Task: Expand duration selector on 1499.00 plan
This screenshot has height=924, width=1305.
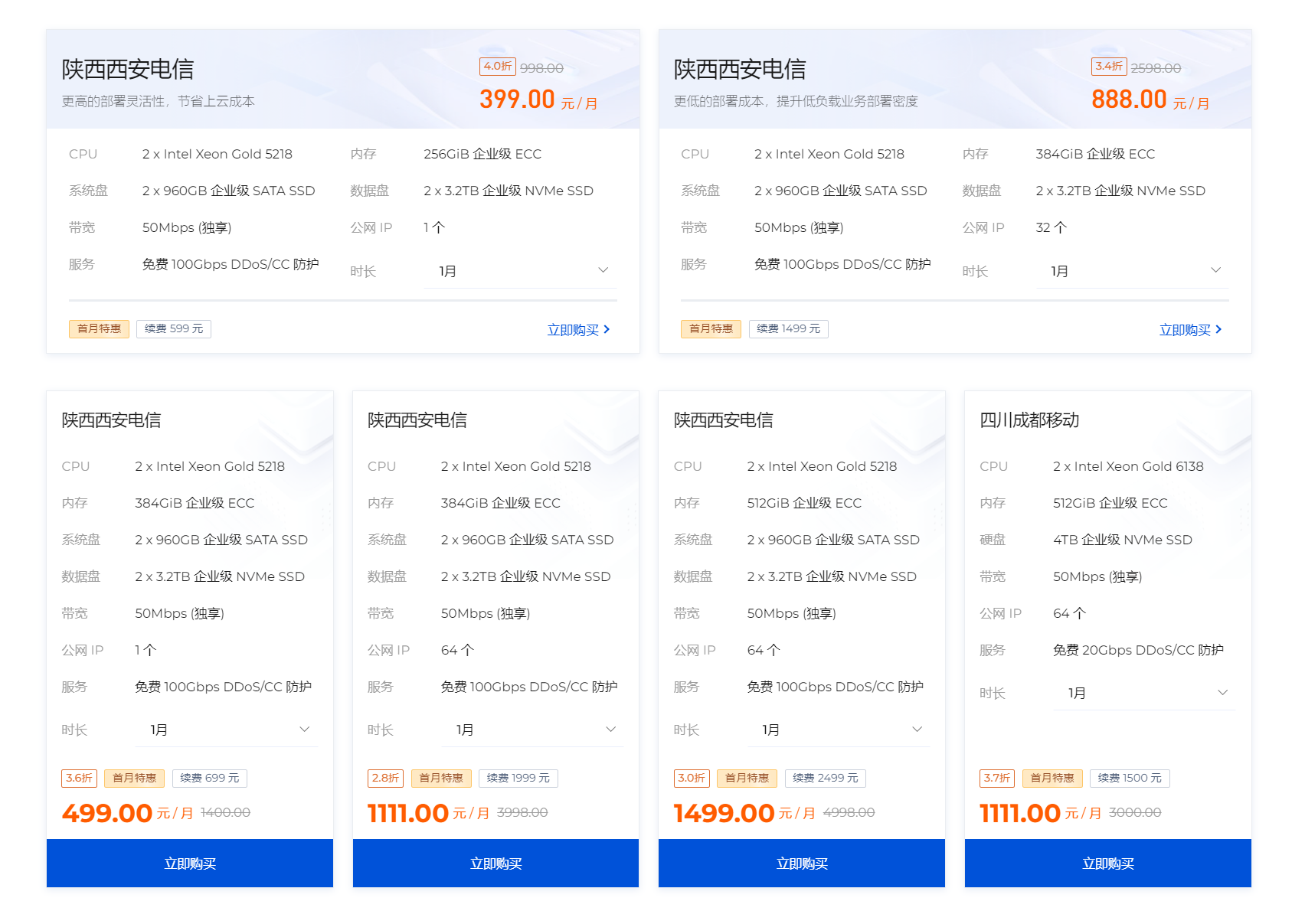Action: tap(838, 730)
